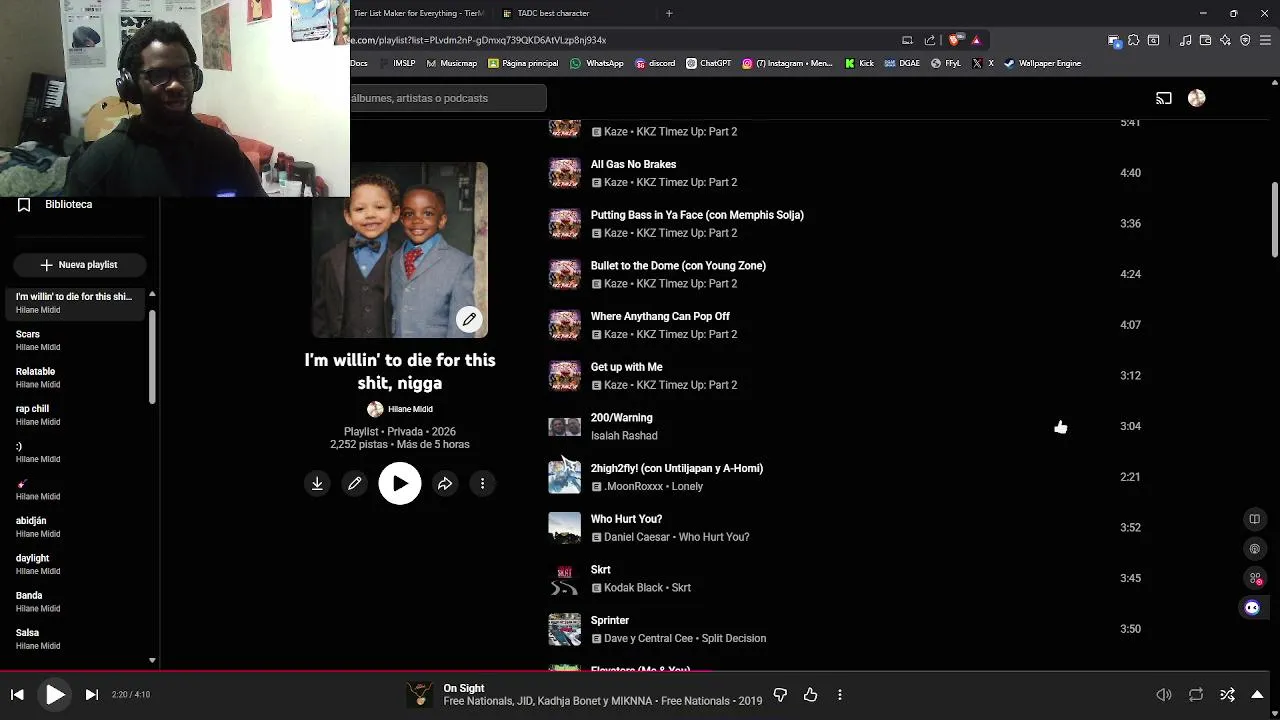Image resolution: width=1280 pixels, height=720 pixels.
Task: Open the Isaiah Rashad artist link
Action: (624, 436)
